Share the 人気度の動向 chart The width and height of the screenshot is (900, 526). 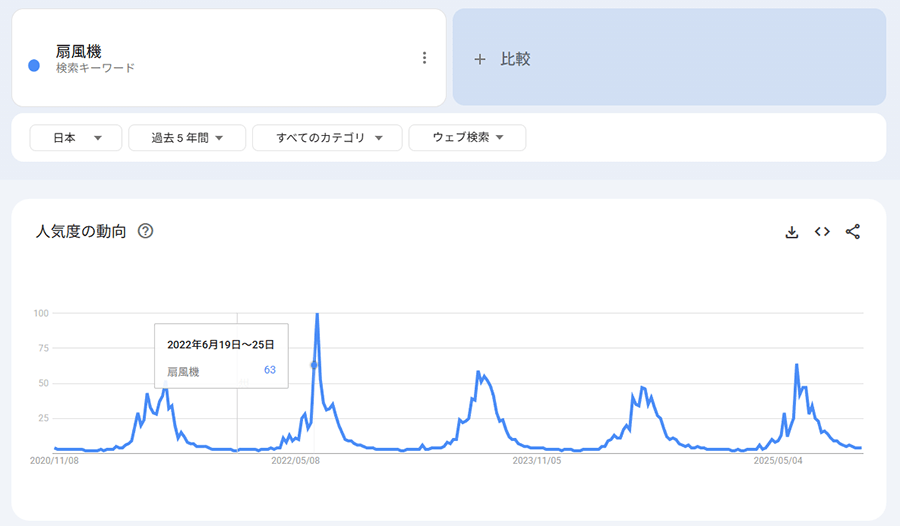[853, 232]
